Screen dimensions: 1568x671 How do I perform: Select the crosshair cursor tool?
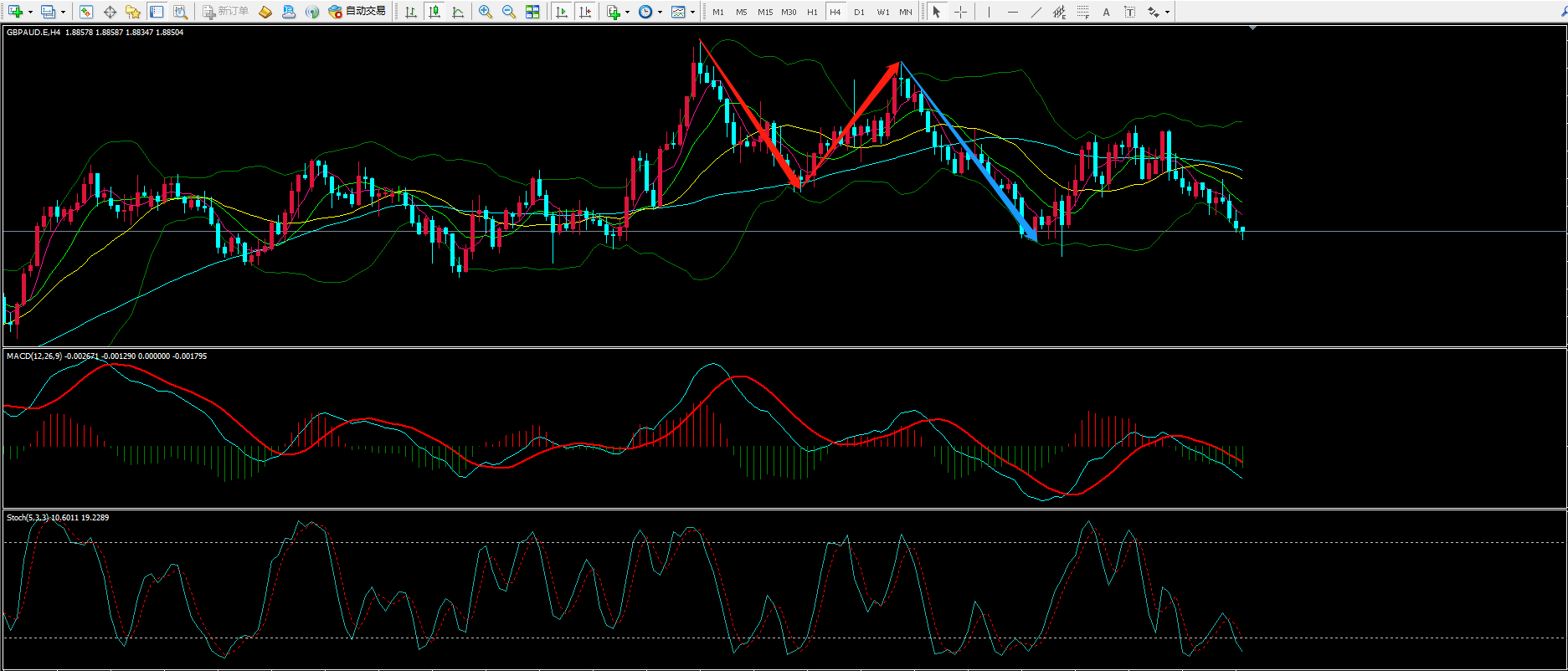[x=960, y=12]
